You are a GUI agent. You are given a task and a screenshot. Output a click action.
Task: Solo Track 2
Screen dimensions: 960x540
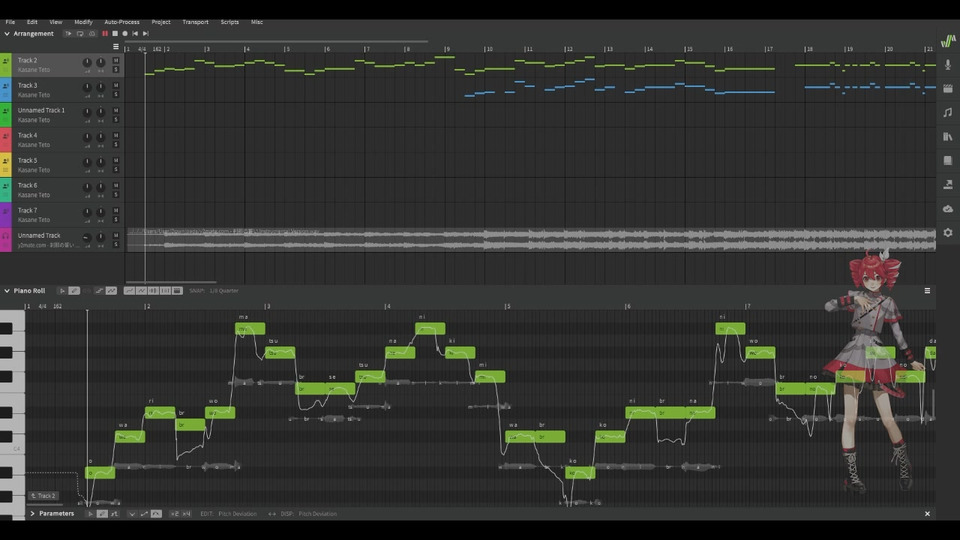click(x=116, y=69)
